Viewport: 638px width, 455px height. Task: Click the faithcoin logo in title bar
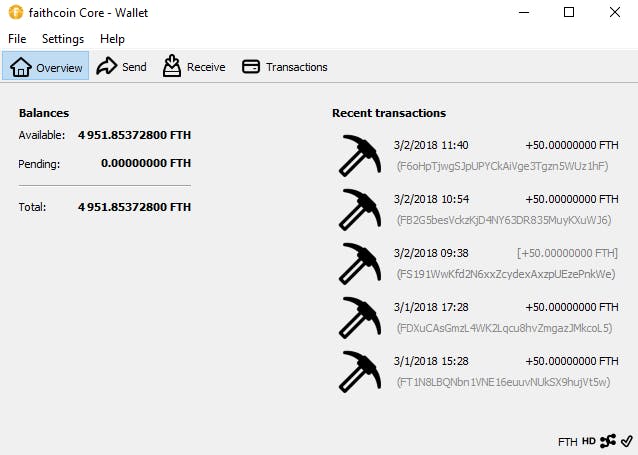[x=15, y=12]
